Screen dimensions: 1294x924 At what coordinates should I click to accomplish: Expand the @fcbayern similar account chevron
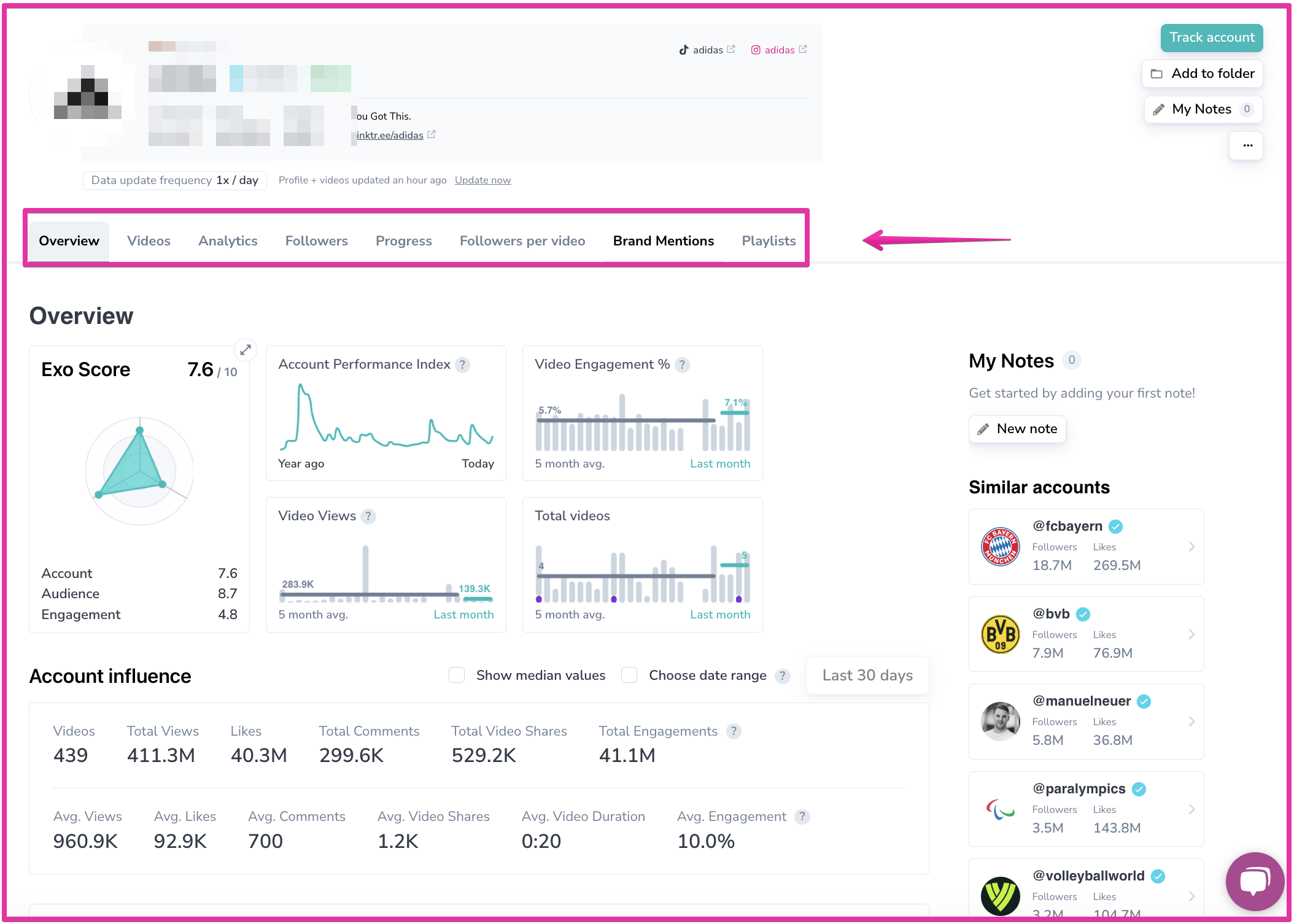[x=1191, y=547]
